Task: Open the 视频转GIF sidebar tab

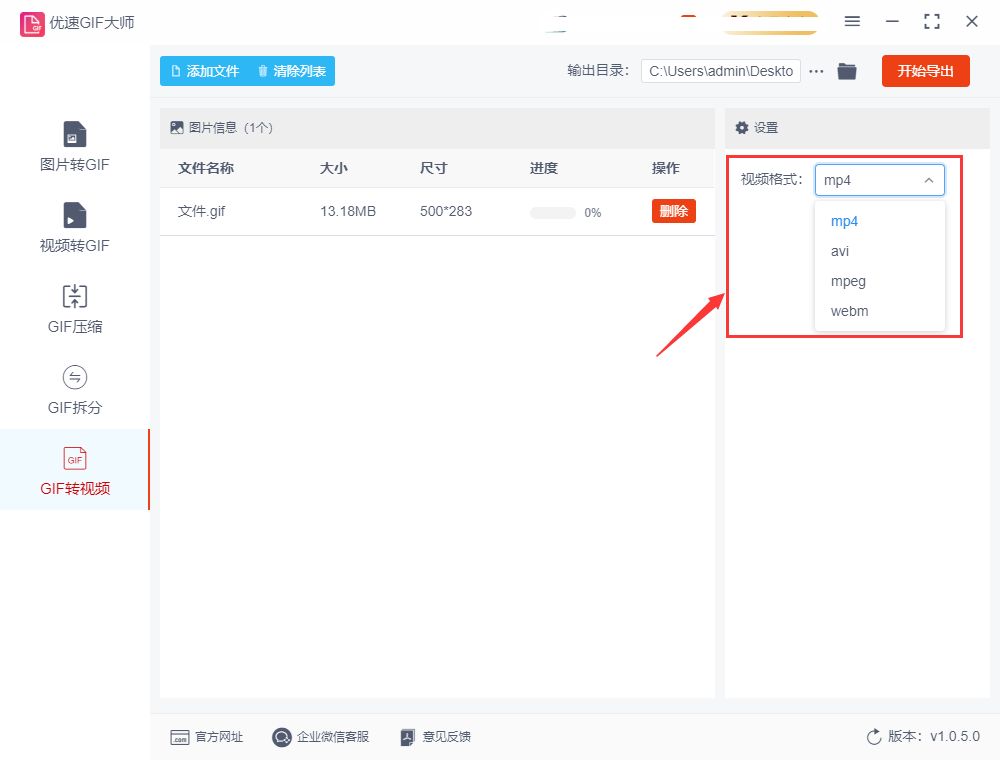Action: tap(75, 228)
